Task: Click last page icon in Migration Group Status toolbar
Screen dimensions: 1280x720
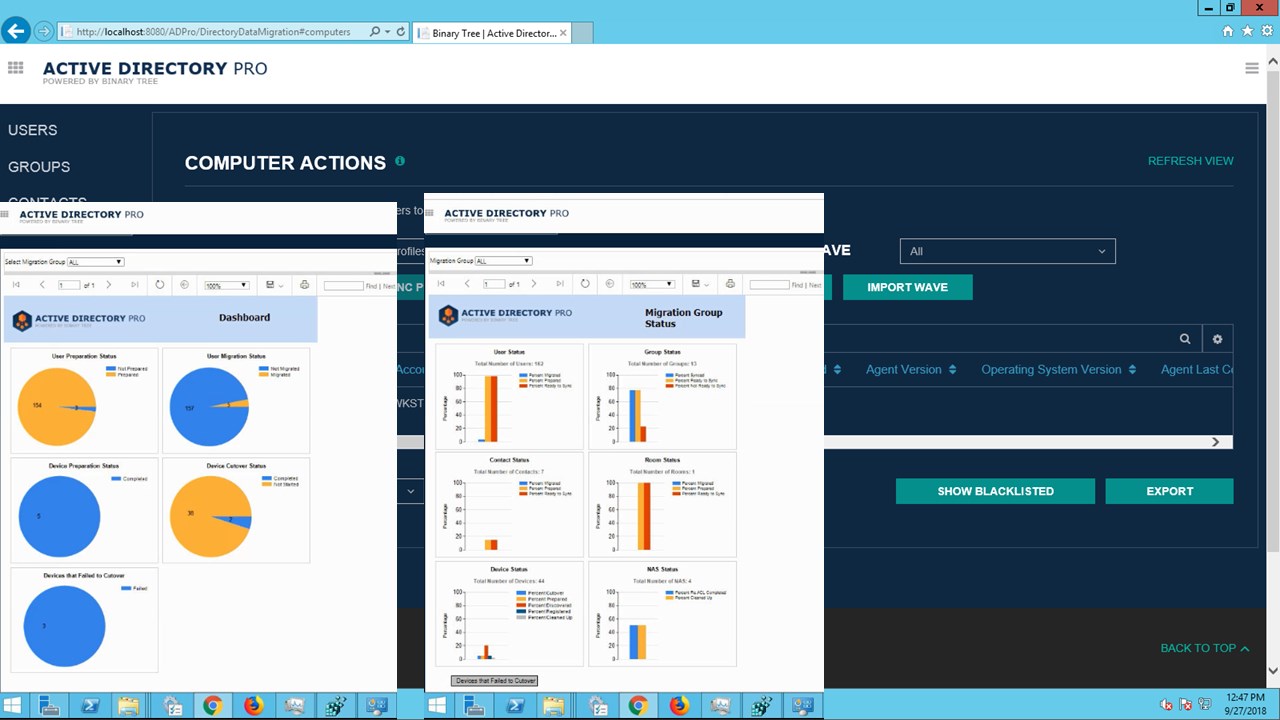Action: pyautogui.click(x=560, y=284)
